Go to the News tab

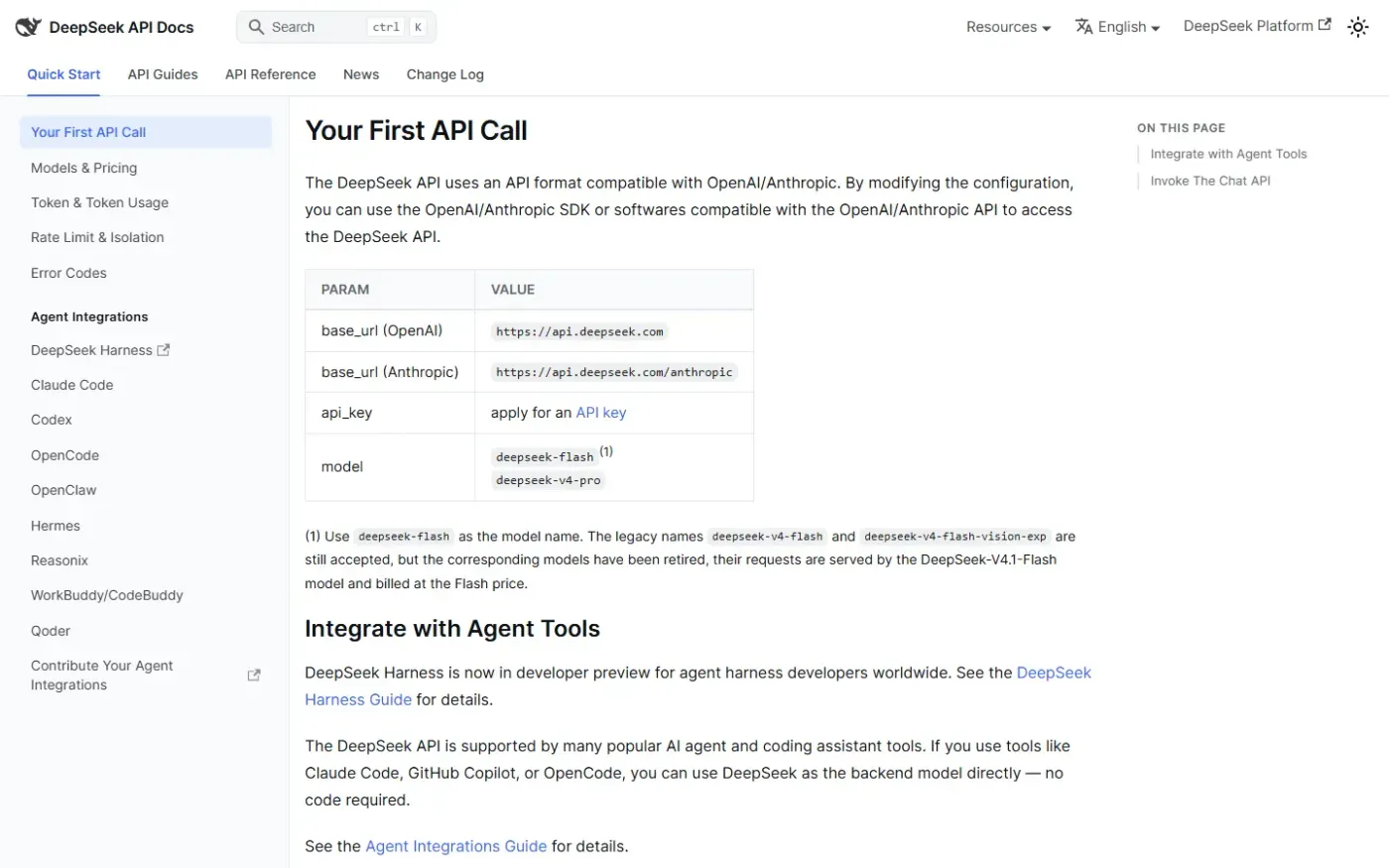pos(361,74)
